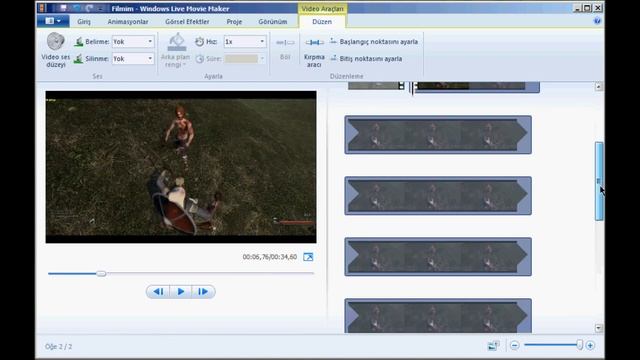This screenshot has width=640, height=360.
Task: Click zoom in plus magnifier icon
Action: pos(590,346)
